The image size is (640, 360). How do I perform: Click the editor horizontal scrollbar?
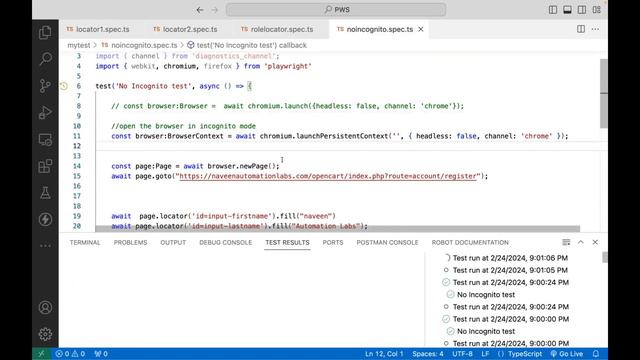click(338, 229)
